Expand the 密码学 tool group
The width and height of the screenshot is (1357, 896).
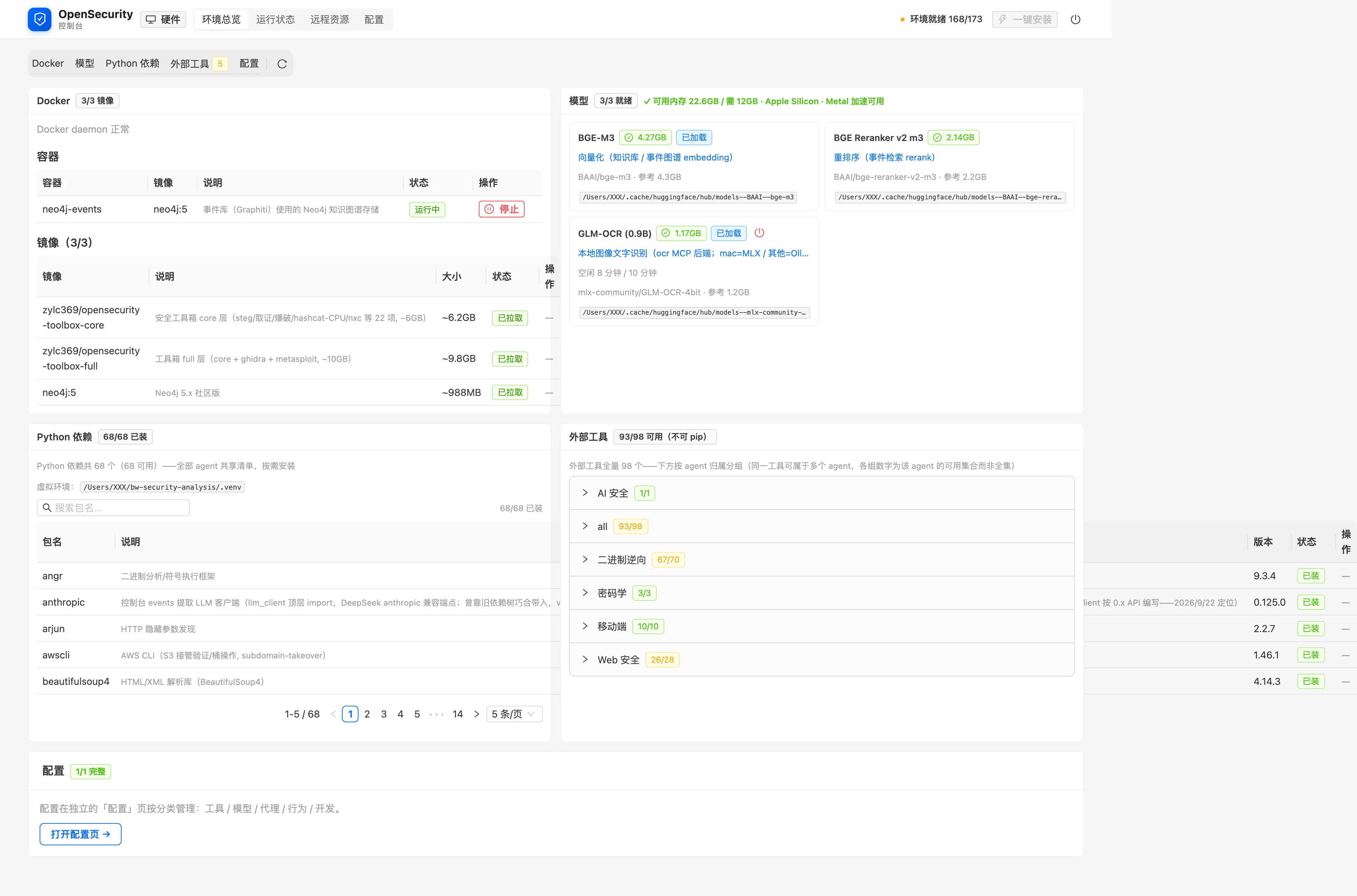(822, 593)
